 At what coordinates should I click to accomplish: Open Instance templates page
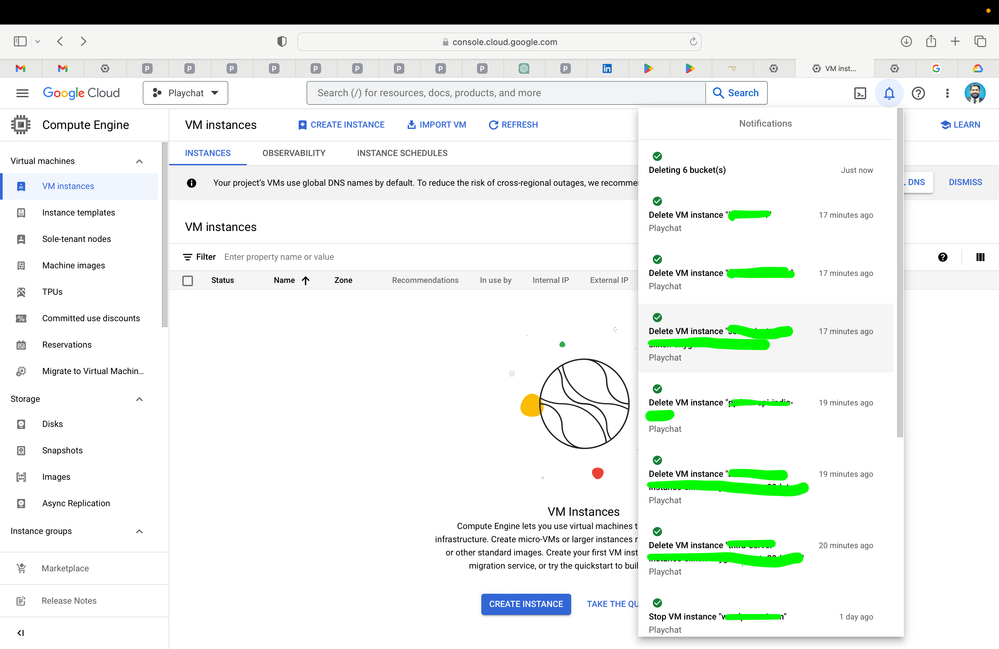[79, 213]
